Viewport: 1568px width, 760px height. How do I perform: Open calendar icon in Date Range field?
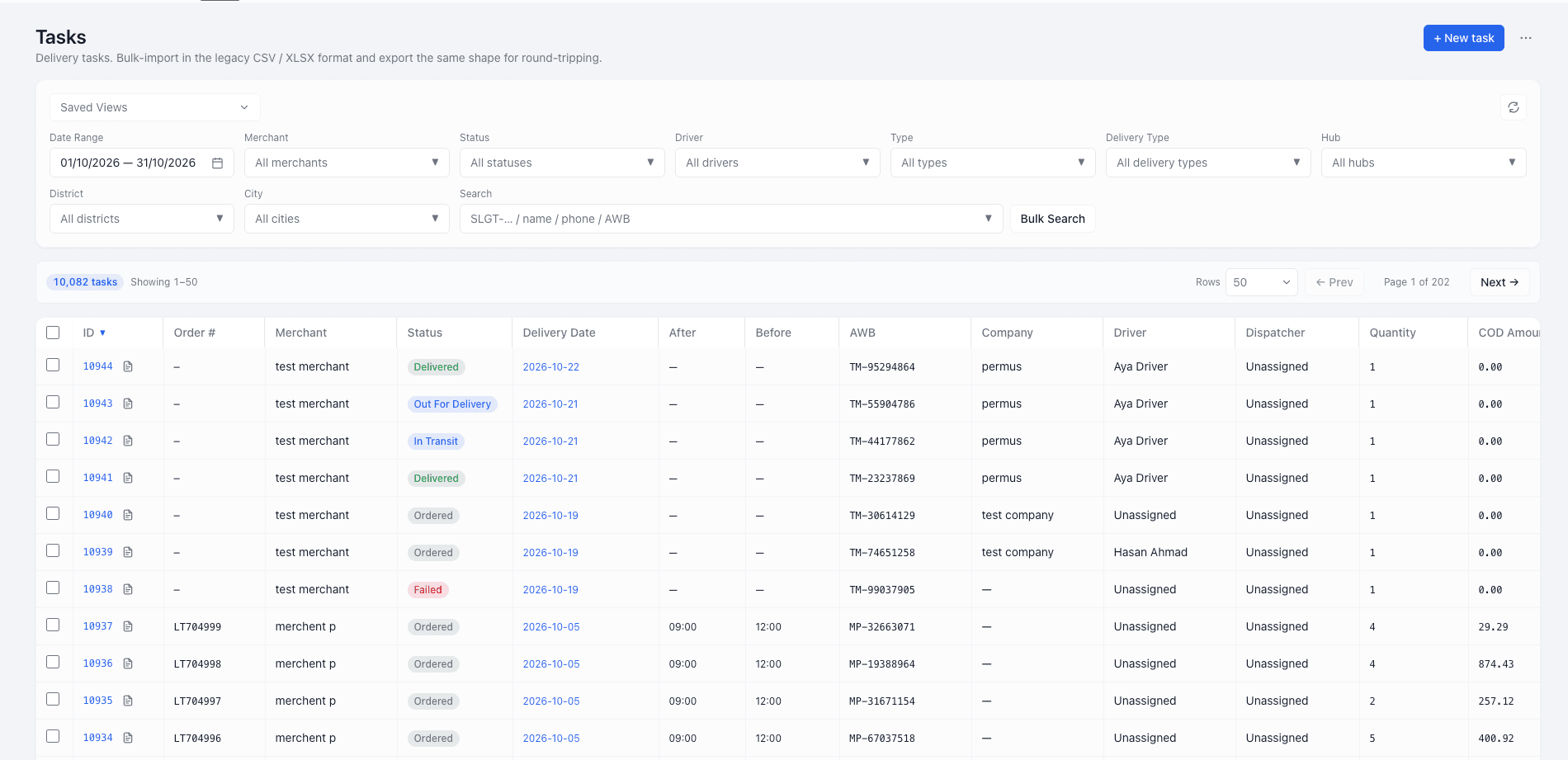click(x=218, y=163)
